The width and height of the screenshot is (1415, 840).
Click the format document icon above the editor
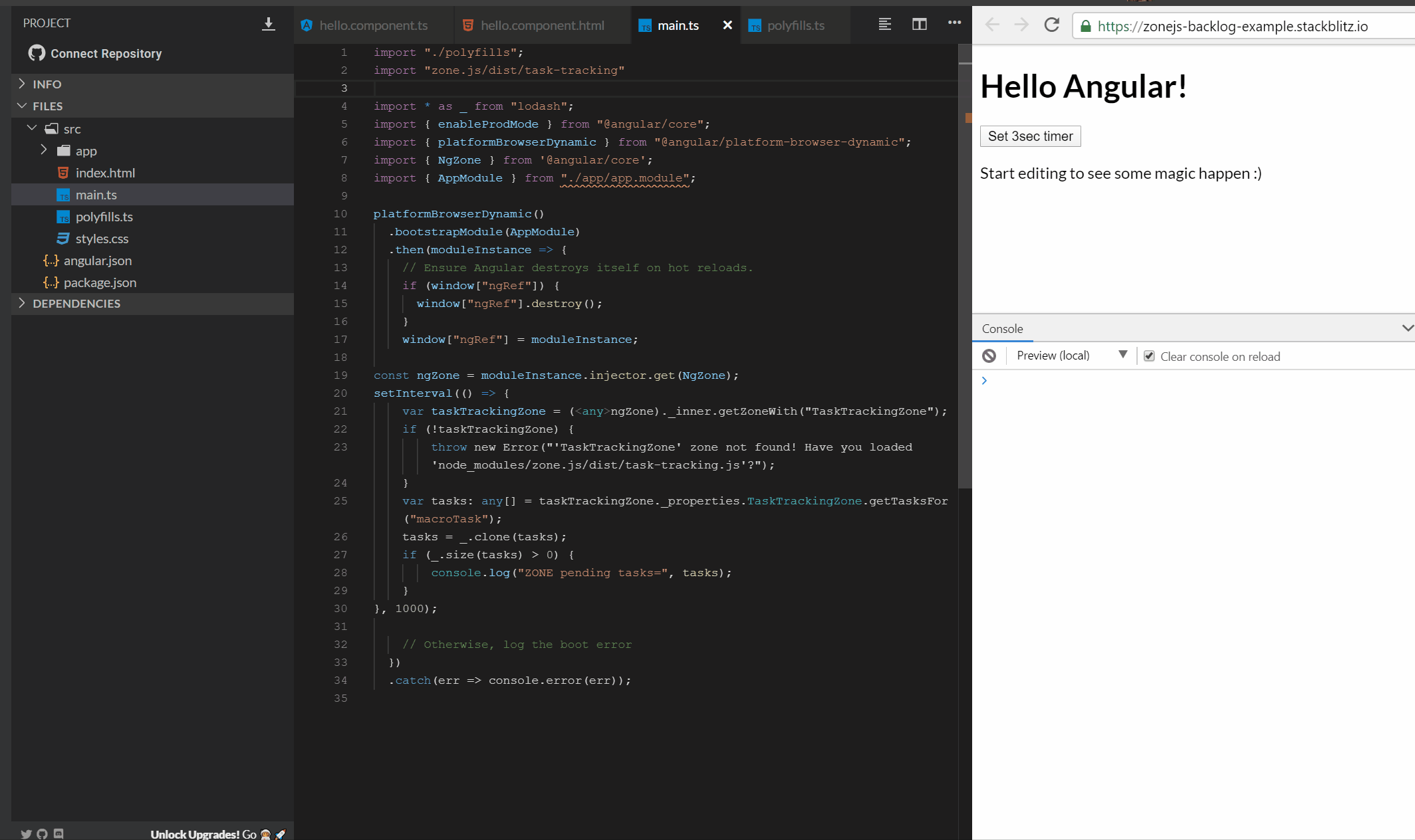click(x=884, y=24)
